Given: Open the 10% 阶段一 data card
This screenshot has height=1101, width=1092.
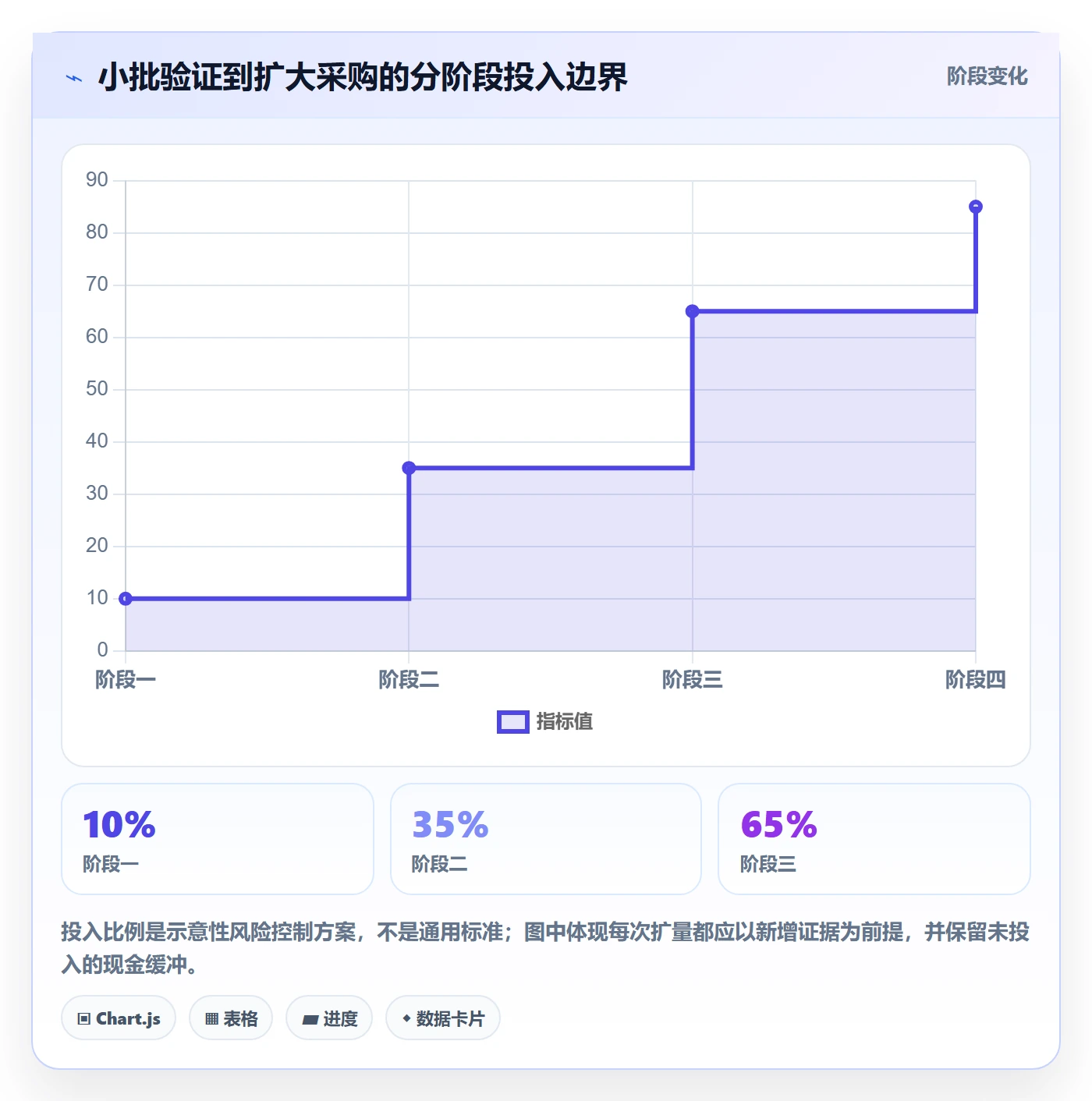Looking at the screenshot, I should pyautogui.click(x=218, y=839).
